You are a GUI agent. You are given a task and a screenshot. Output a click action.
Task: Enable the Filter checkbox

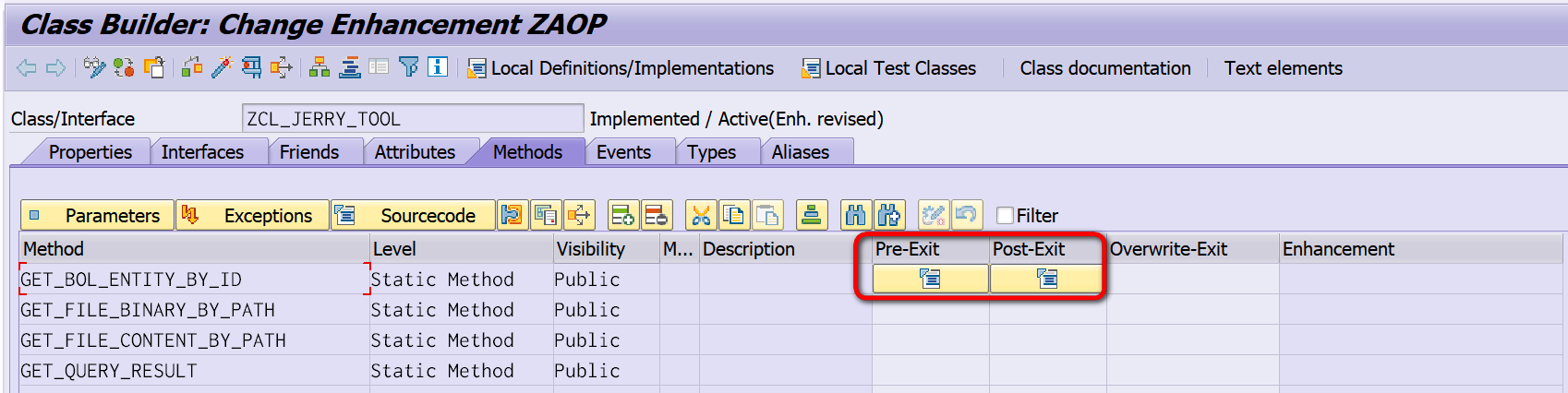coord(1006,216)
